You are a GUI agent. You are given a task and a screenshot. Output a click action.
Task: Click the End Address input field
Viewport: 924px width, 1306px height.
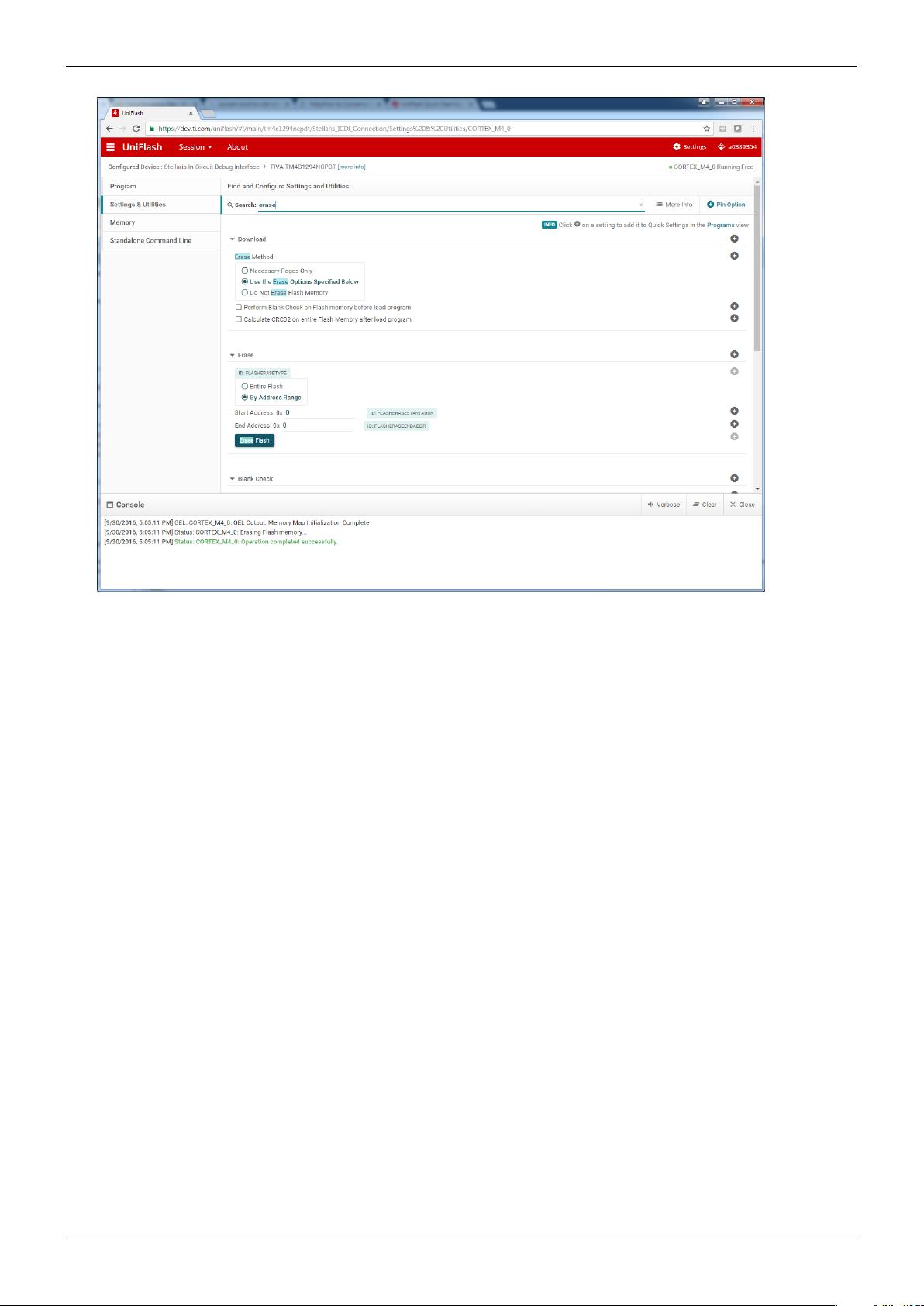[x=318, y=426]
